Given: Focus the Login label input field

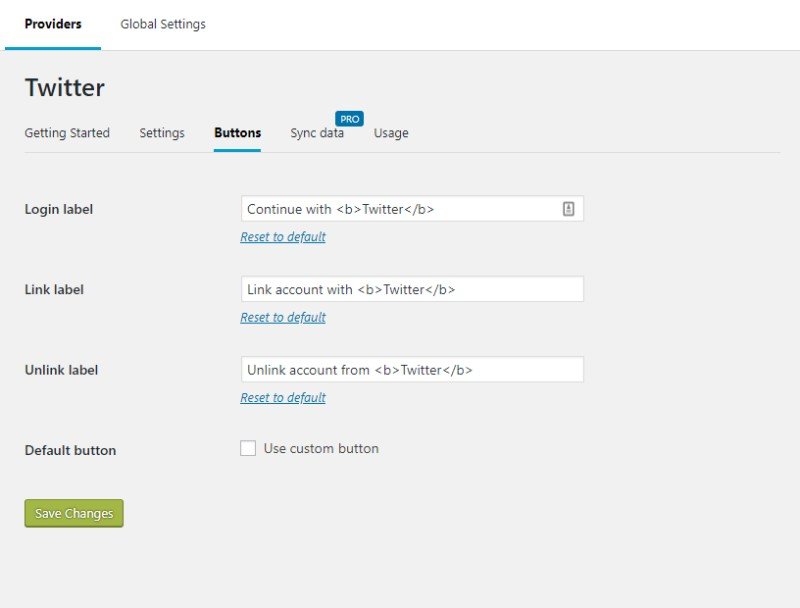Looking at the screenshot, I should (x=412, y=209).
